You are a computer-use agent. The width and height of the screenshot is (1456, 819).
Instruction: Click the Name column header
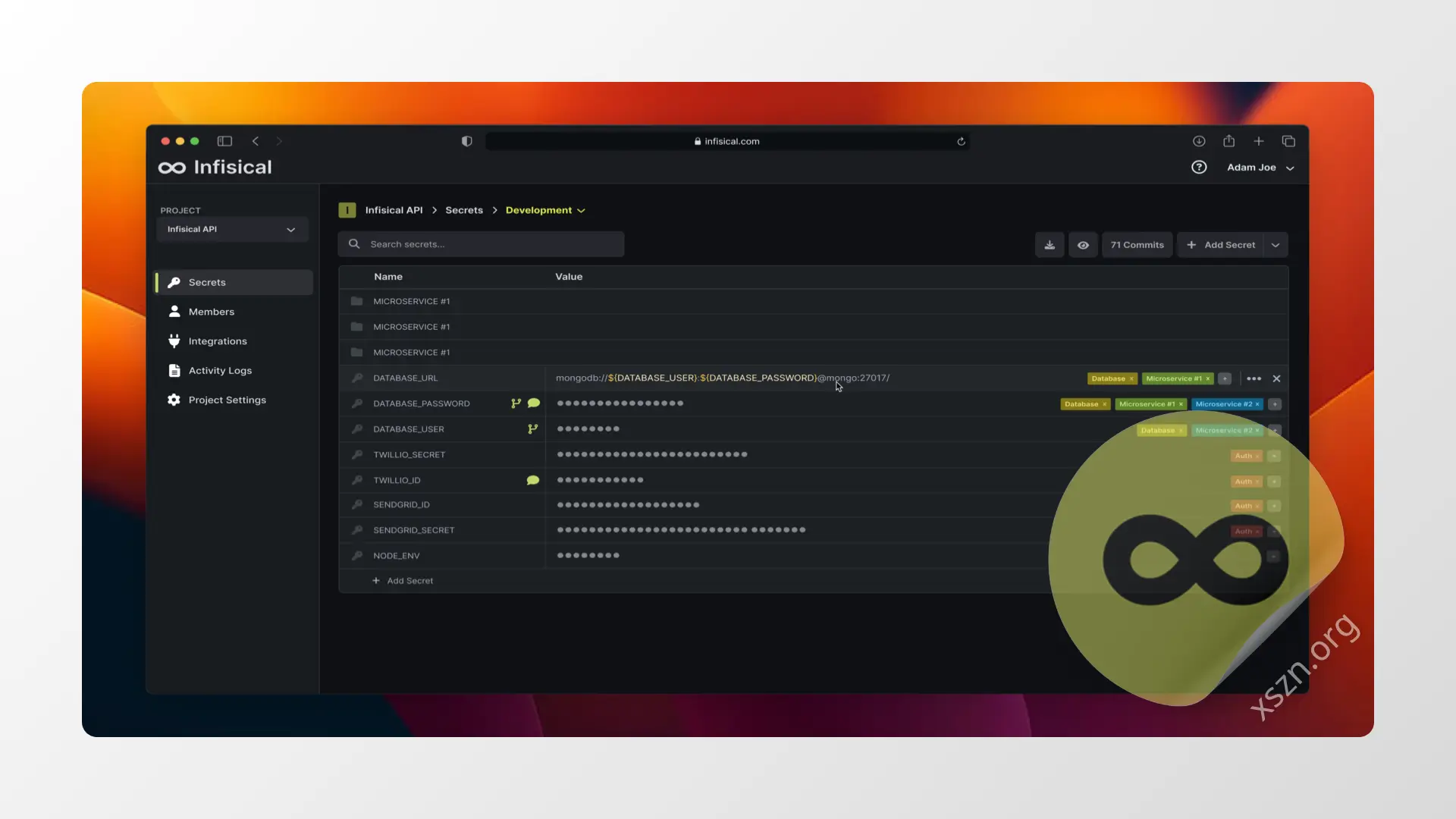(388, 277)
